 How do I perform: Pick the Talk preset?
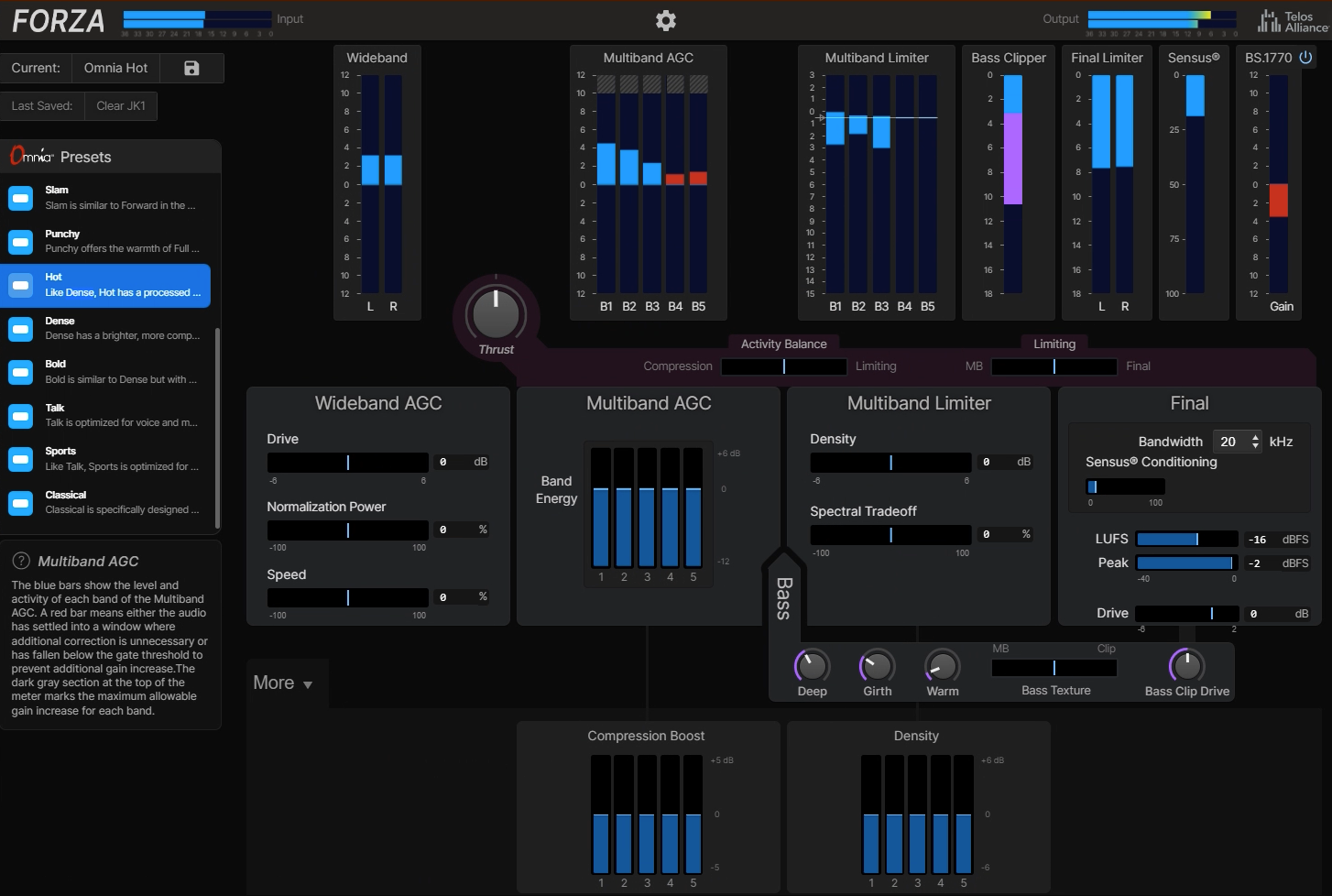(105, 415)
